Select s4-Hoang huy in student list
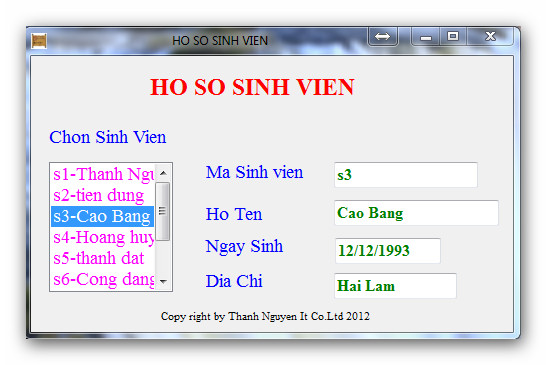 103,237
